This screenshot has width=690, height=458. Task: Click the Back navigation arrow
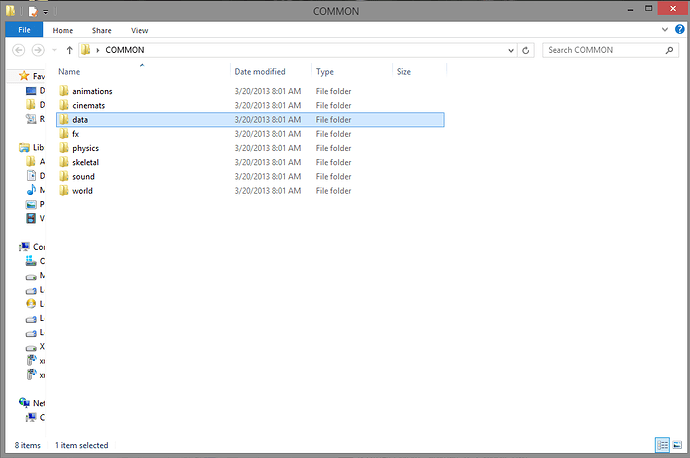[19, 49]
